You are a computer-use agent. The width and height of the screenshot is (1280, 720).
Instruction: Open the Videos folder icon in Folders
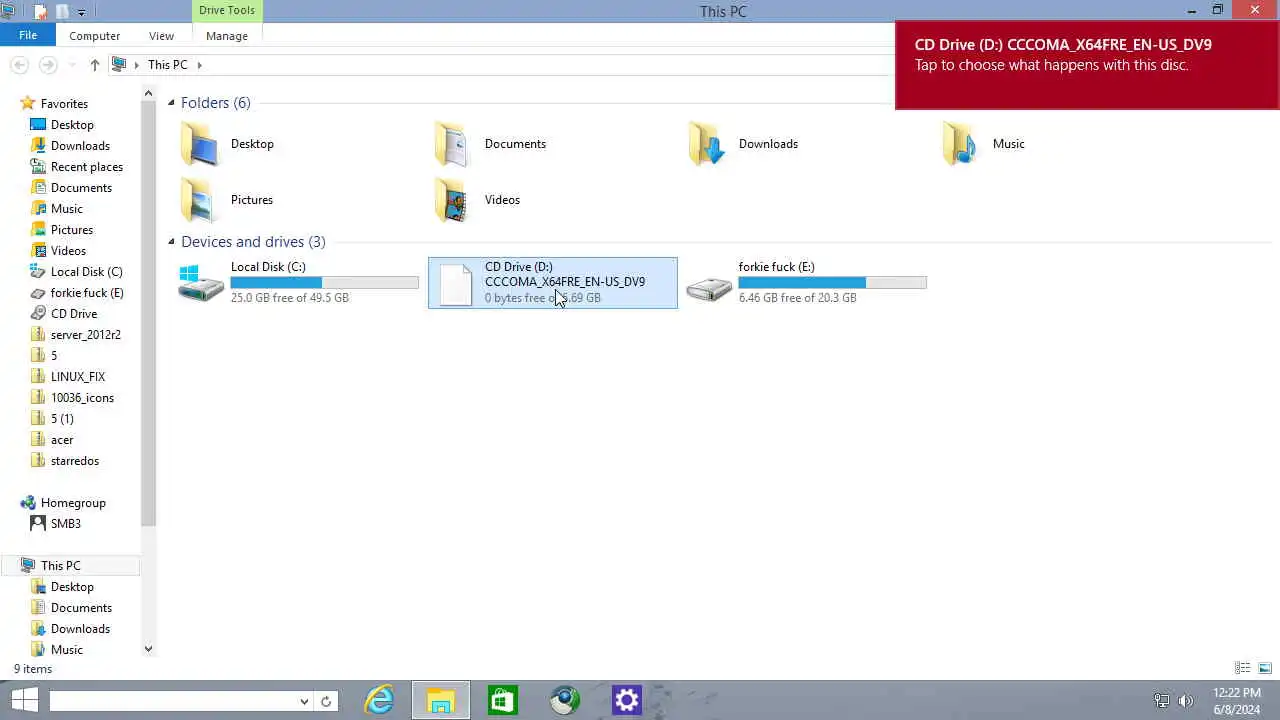(452, 200)
